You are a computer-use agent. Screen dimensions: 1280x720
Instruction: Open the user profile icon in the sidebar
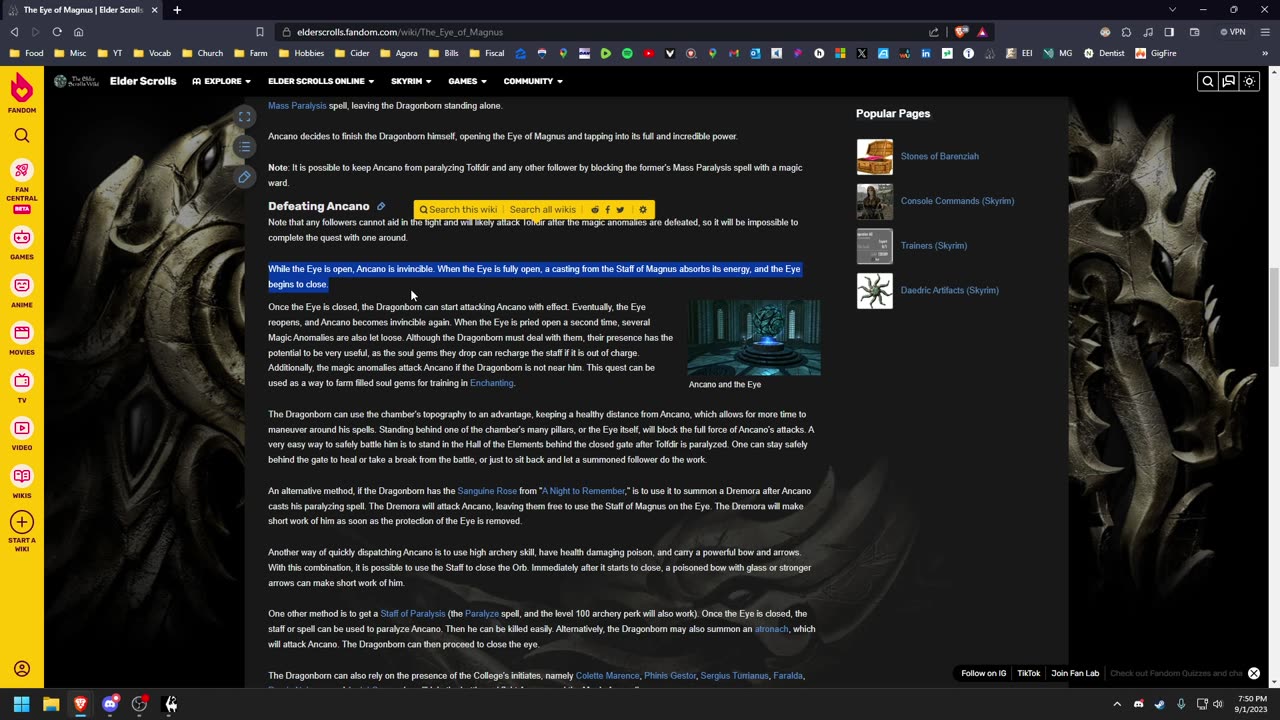coord(22,669)
